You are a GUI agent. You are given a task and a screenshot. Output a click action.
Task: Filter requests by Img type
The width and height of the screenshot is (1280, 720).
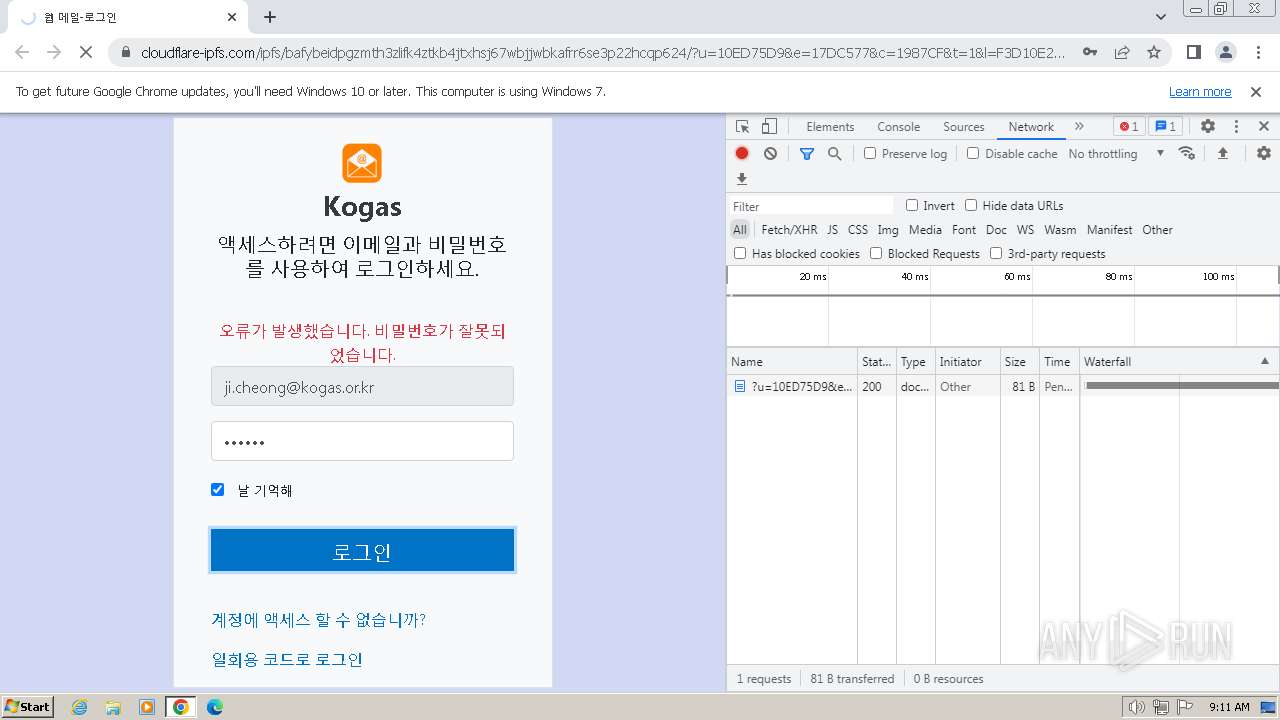888,230
